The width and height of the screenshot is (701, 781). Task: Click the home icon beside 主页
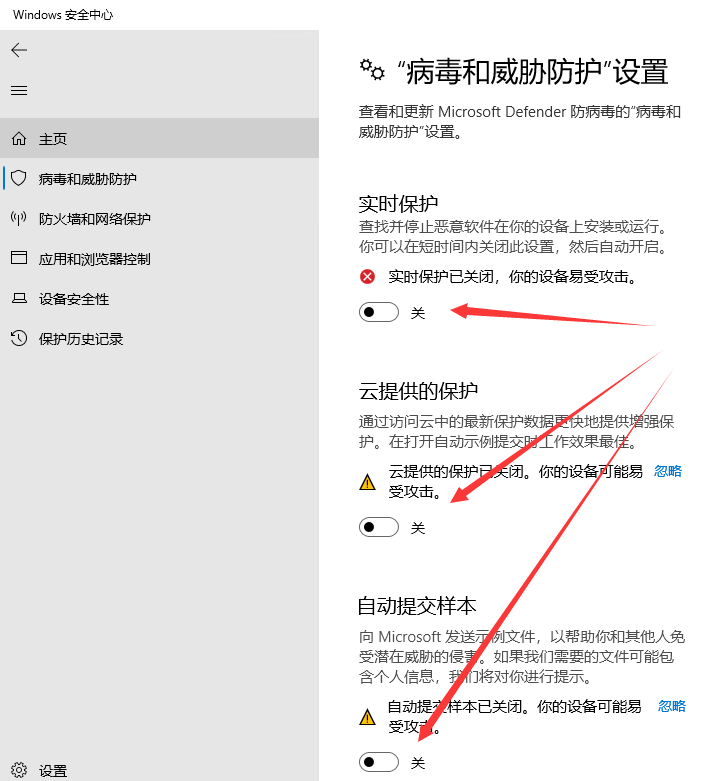19,138
